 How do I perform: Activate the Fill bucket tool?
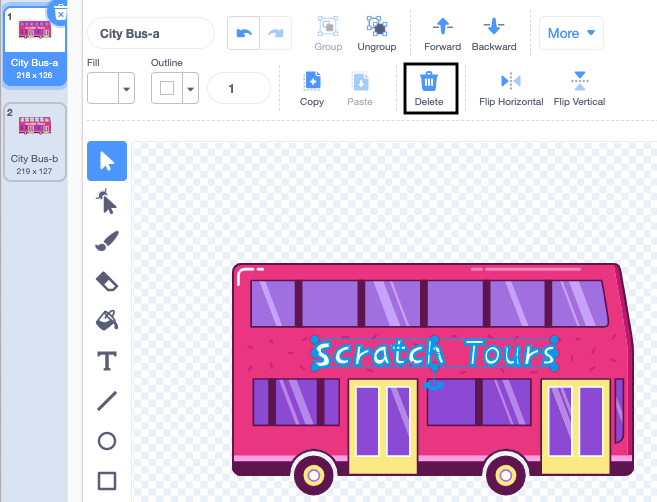(107, 321)
